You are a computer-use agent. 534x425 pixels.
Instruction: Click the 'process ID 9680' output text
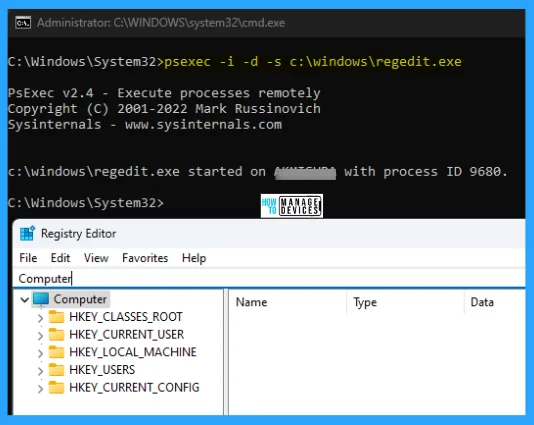(442, 172)
